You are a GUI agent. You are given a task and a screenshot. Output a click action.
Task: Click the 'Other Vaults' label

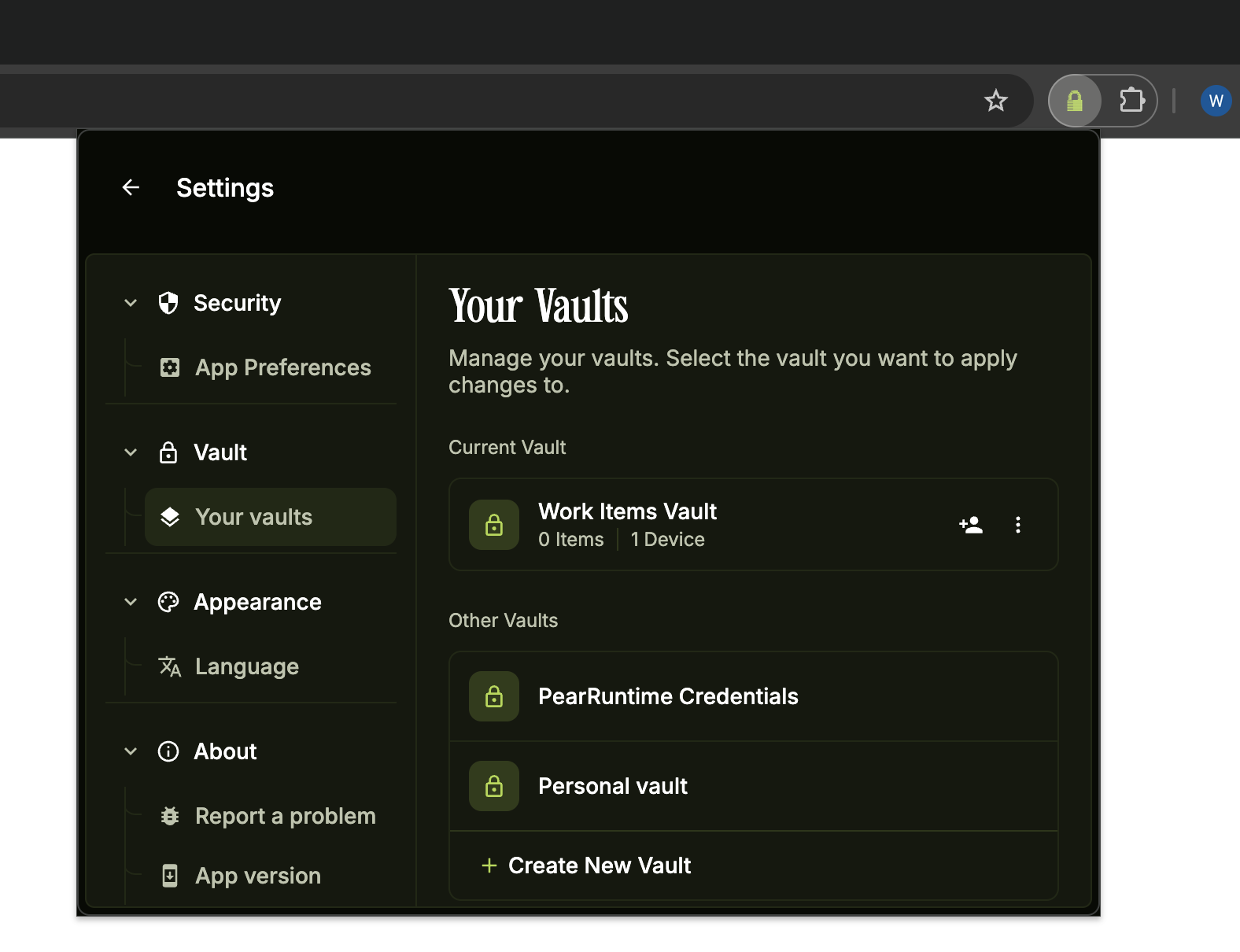(503, 620)
